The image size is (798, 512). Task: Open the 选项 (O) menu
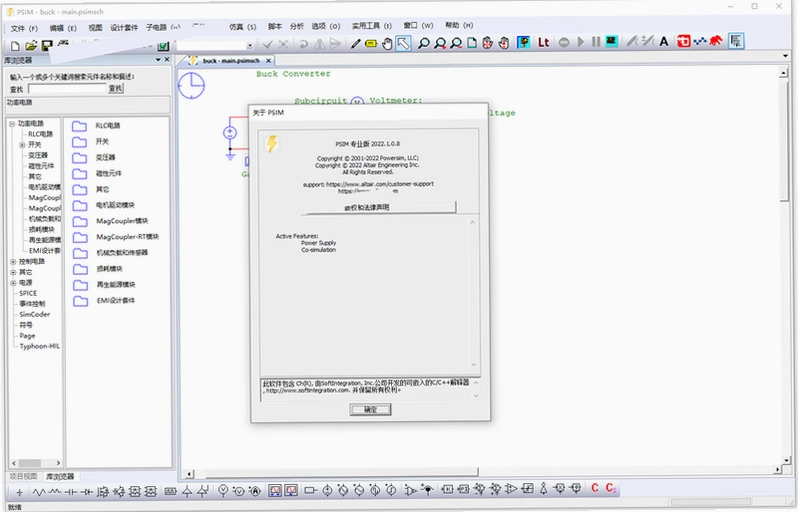(x=326, y=26)
